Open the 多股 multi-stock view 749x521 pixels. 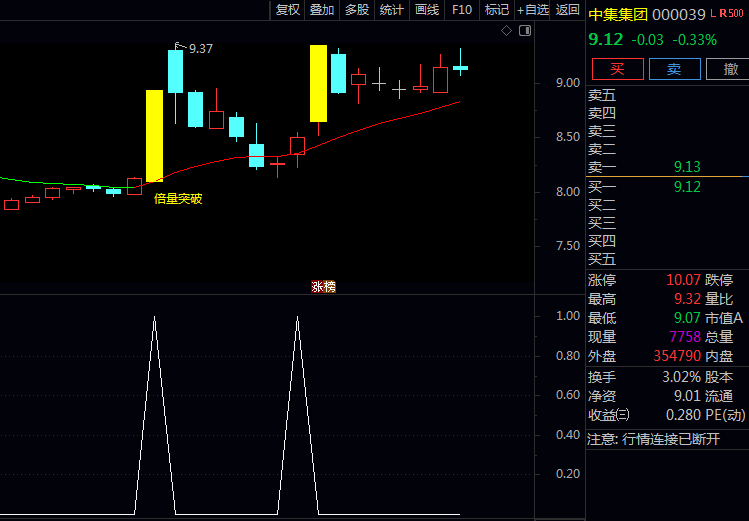tap(357, 10)
